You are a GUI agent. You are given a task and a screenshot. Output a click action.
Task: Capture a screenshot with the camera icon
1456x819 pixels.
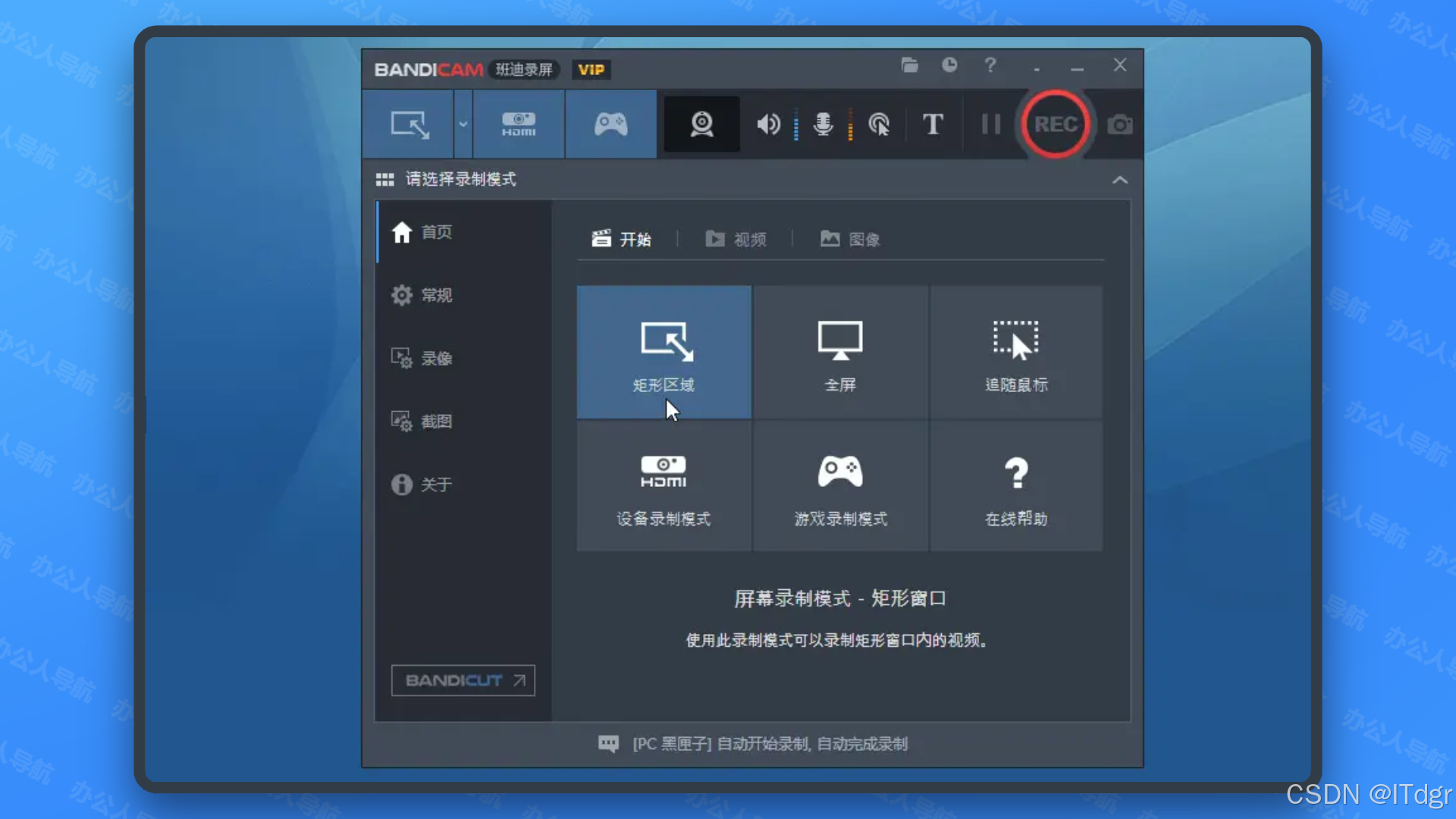1120,124
